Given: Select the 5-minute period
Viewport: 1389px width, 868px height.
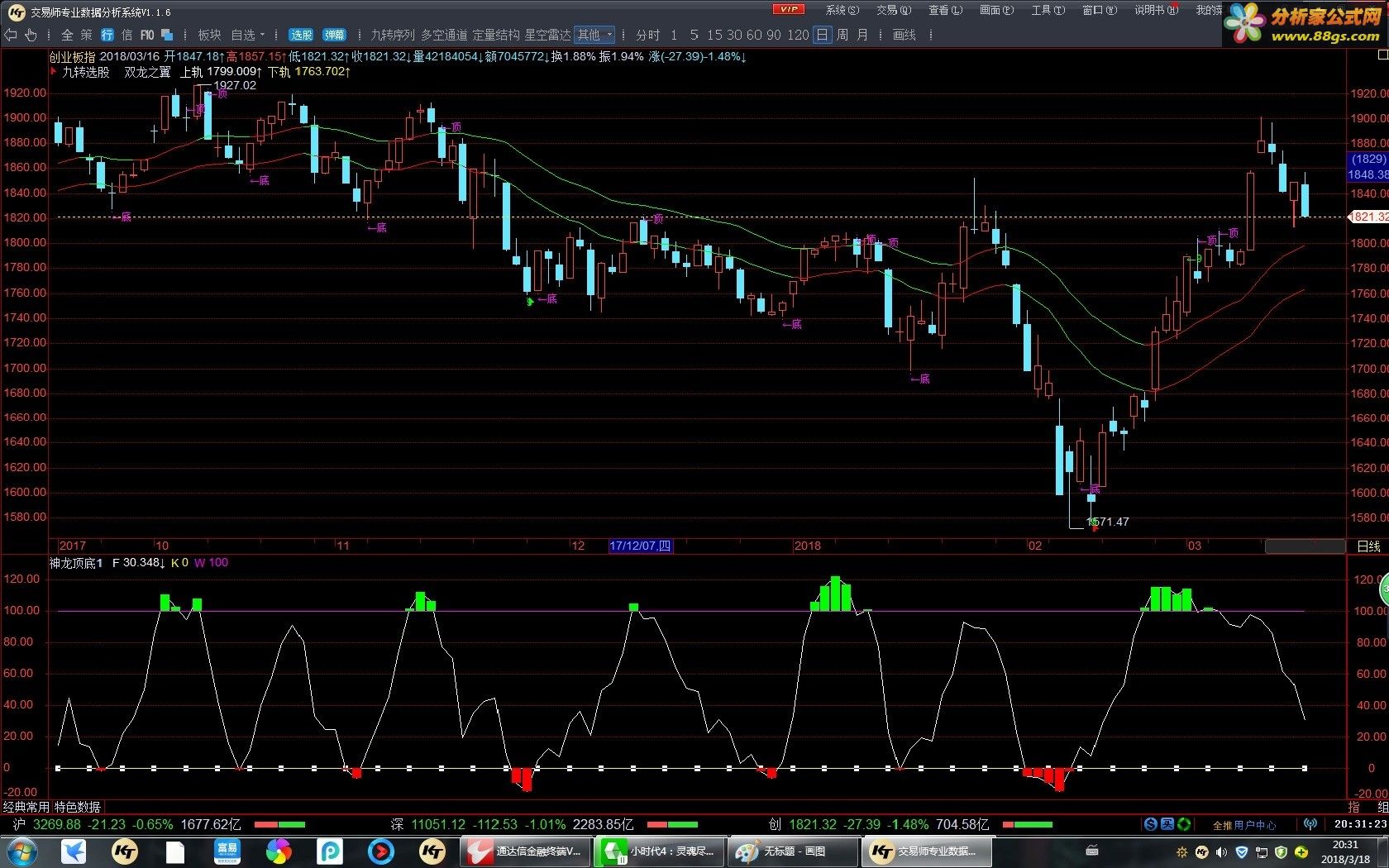Looking at the screenshot, I should point(694,35).
